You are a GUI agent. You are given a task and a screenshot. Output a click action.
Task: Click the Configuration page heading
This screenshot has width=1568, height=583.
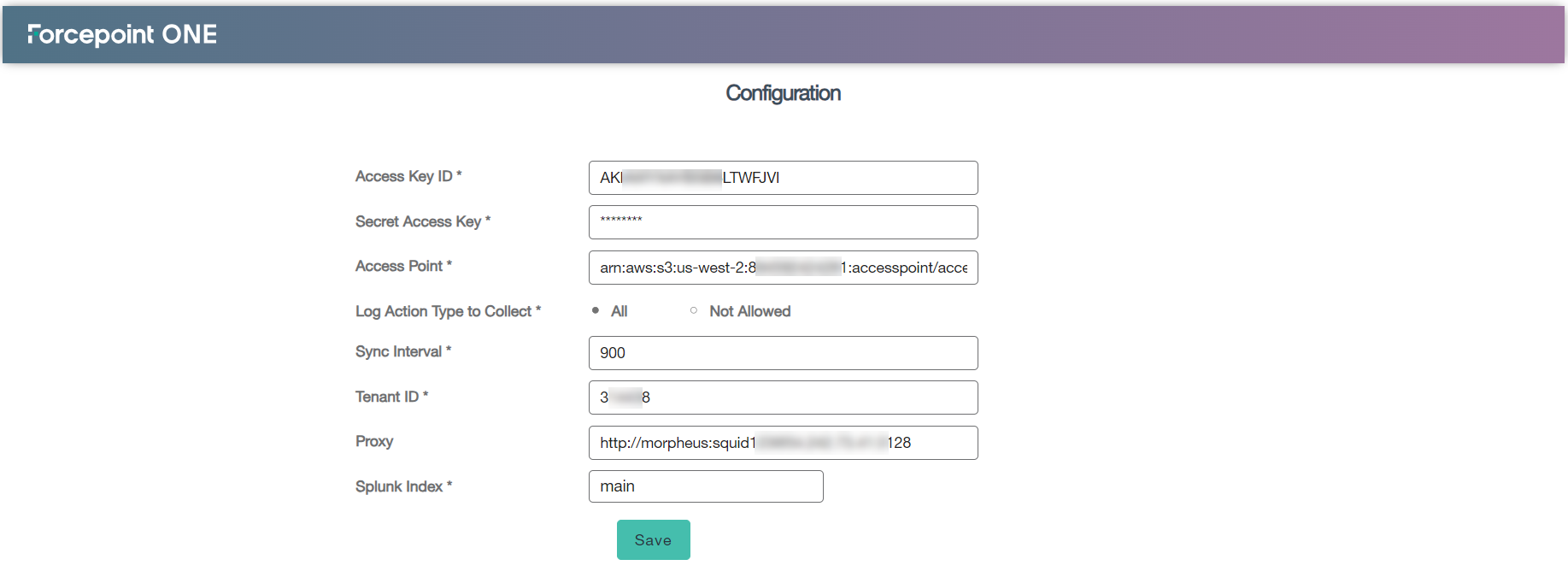click(x=783, y=93)
